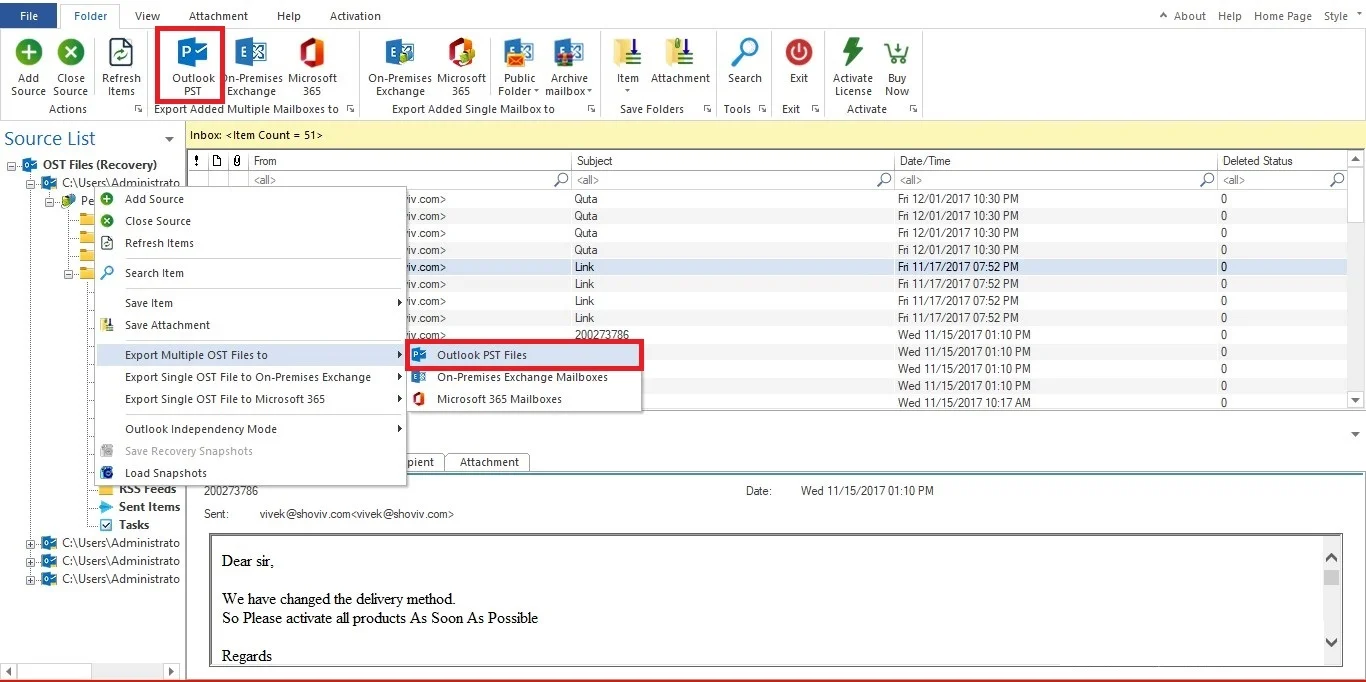Open the Source List panel dropdown arrow
Image resolution: width=1366 pixels, height=682 pixels.
coord(169,140)
